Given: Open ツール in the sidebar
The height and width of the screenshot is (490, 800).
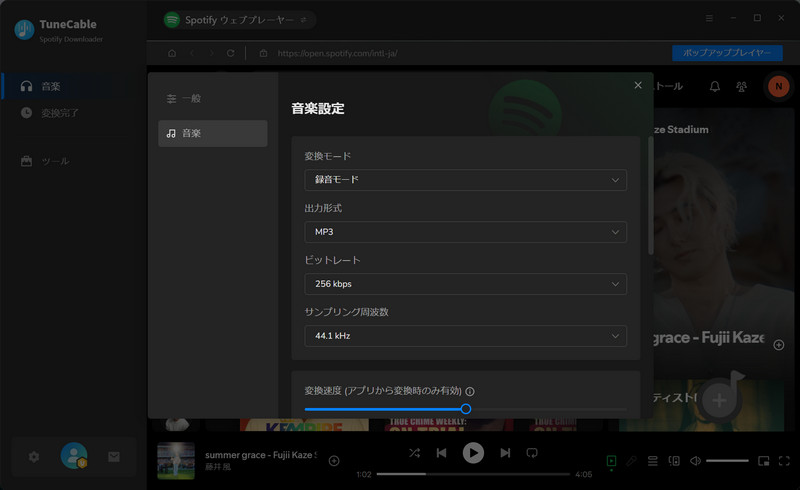Looking at the screenshot, I should (73, 161).
